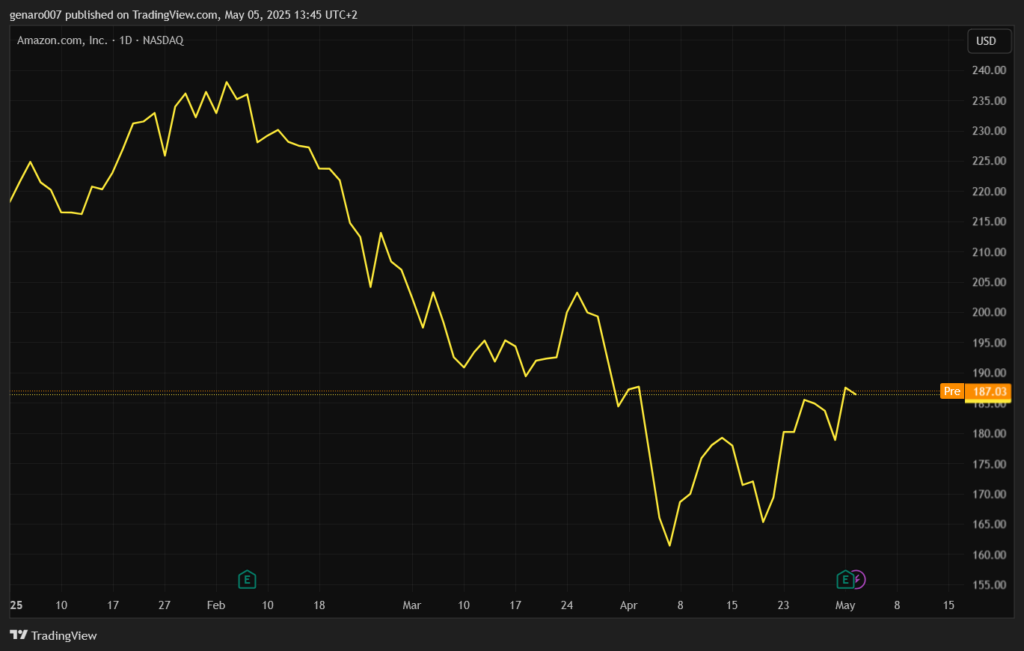The width and height of the screenshot is (1024, 651).
Task: Click the 'May' label on the date axis
Action: click(845, 605)
